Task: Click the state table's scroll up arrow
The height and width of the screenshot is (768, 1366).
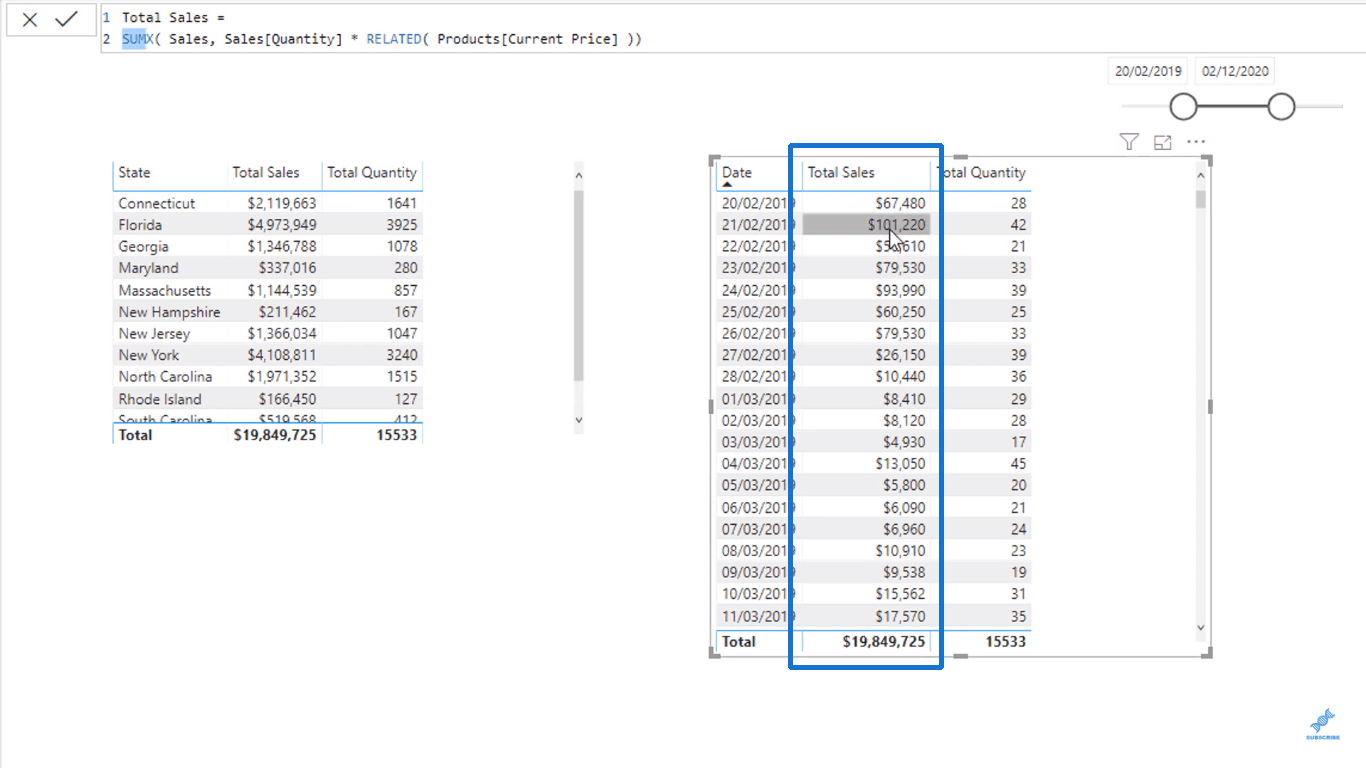Action: (x=578, y=176)
